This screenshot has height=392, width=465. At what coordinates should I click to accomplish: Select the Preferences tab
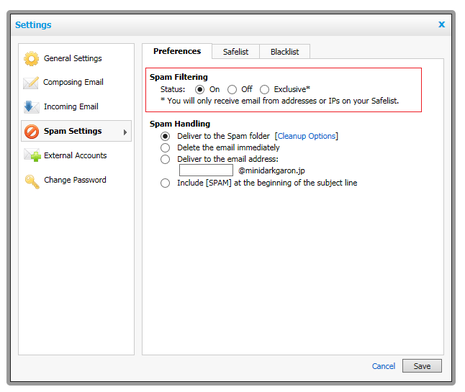click(177, 51)
